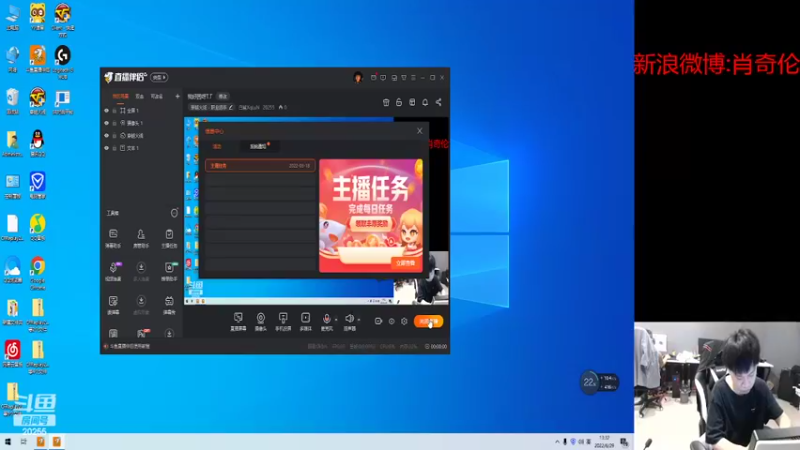Click the 主播任务 promotional banner image
The image size is (800, 450).
(371, 215)
